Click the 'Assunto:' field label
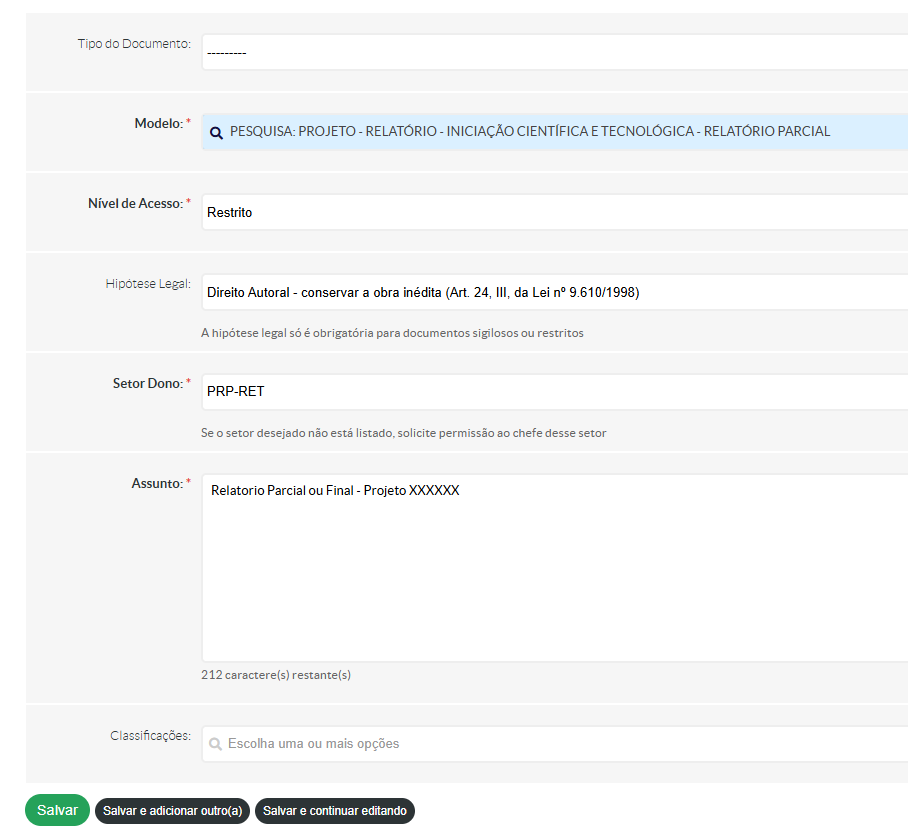This screenshot has width=908, height=838. click(157, 483)
